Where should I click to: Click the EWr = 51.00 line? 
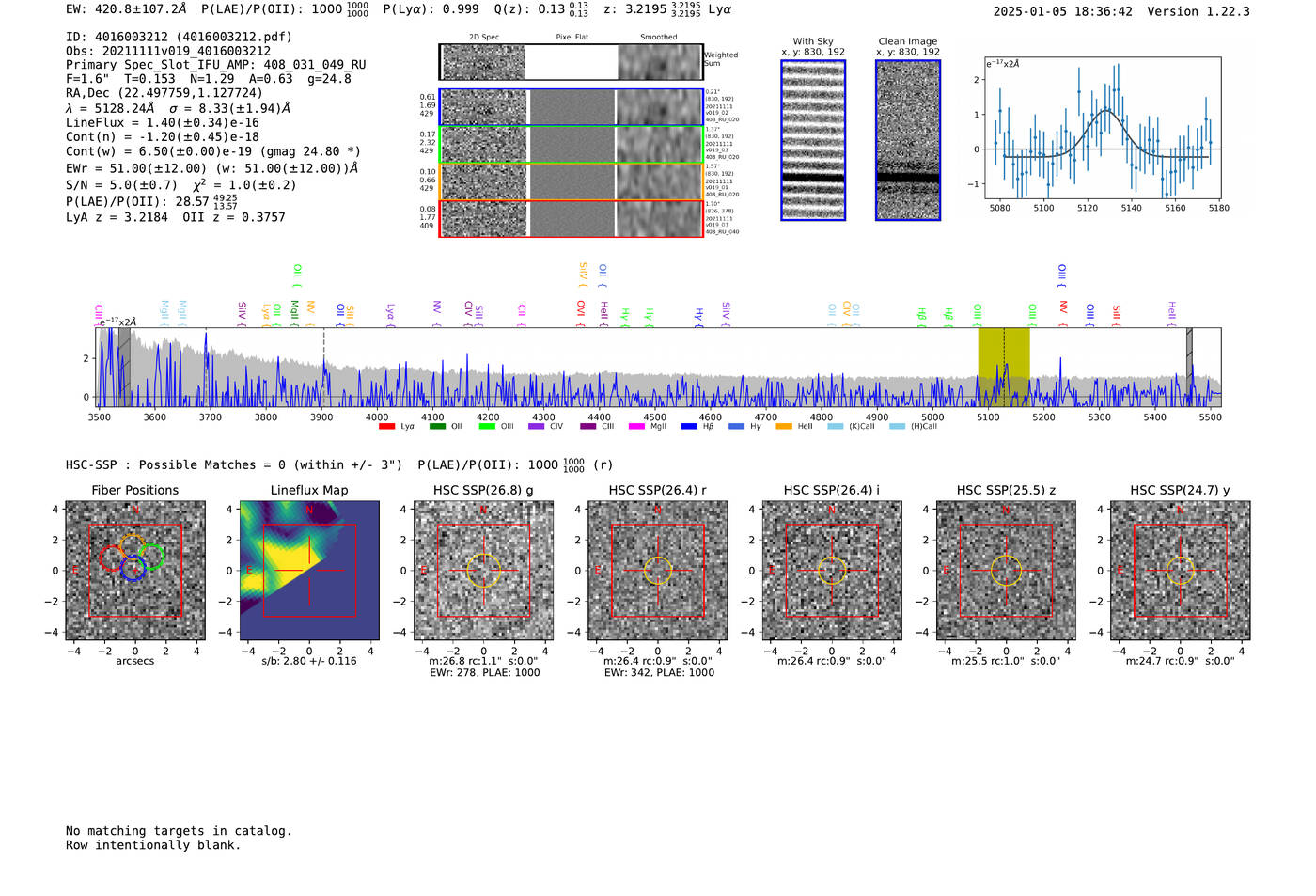point(212,168)
